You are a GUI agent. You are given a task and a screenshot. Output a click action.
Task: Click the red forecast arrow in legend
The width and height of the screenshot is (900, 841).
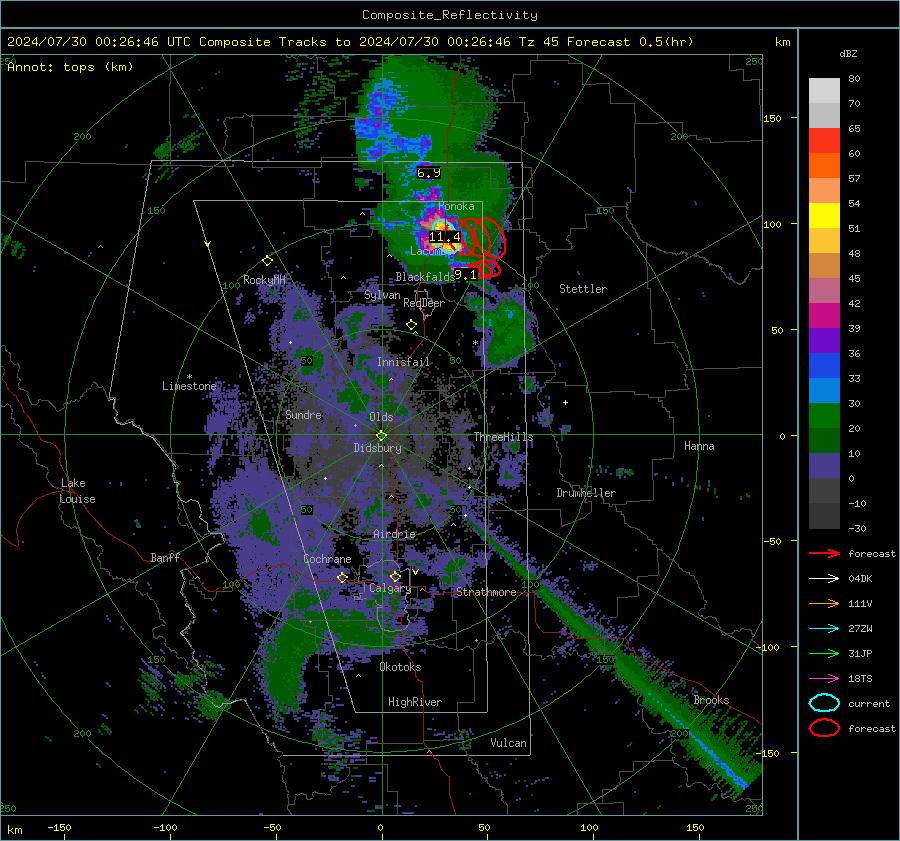(824, 553)
